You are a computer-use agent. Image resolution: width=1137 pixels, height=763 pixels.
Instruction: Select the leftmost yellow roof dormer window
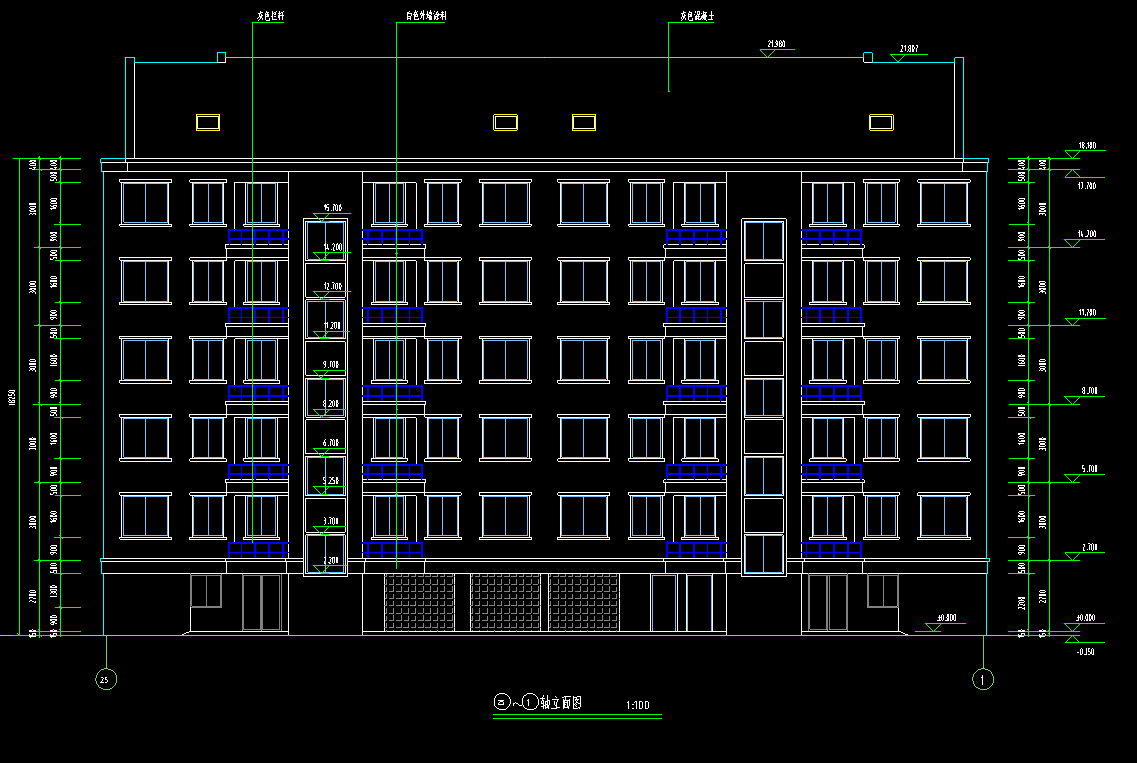coord(208,122)
